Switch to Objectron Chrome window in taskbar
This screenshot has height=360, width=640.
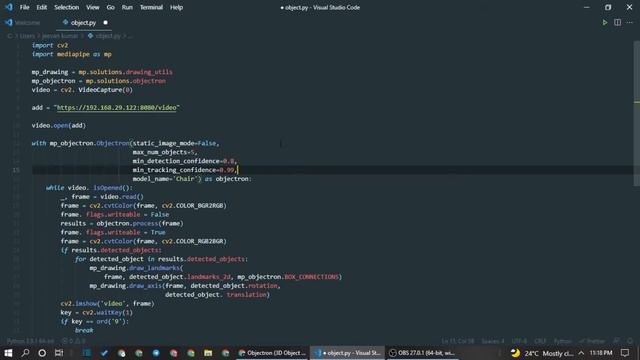coord(272,353)
